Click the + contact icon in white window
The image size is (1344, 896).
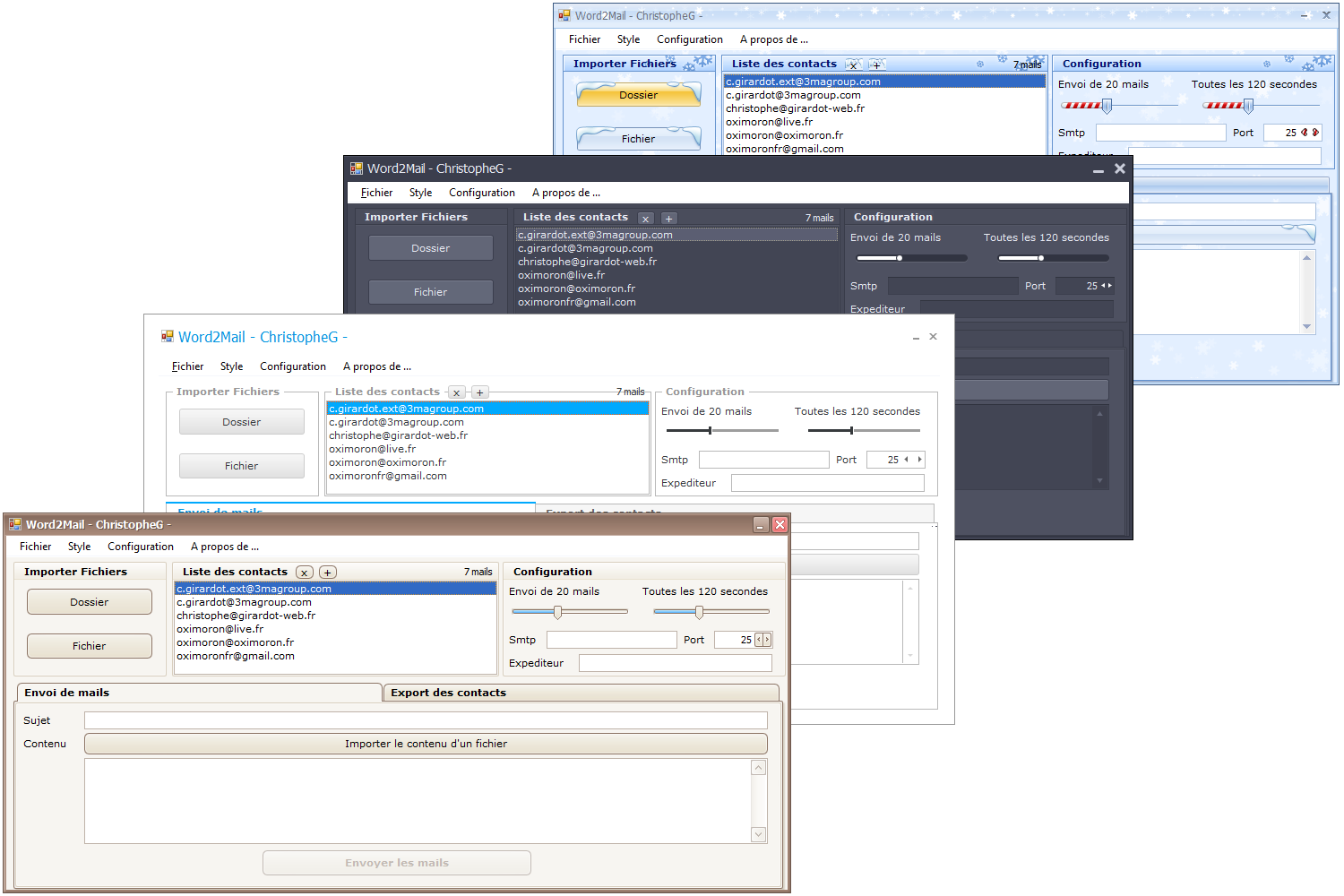click(480, 392)
